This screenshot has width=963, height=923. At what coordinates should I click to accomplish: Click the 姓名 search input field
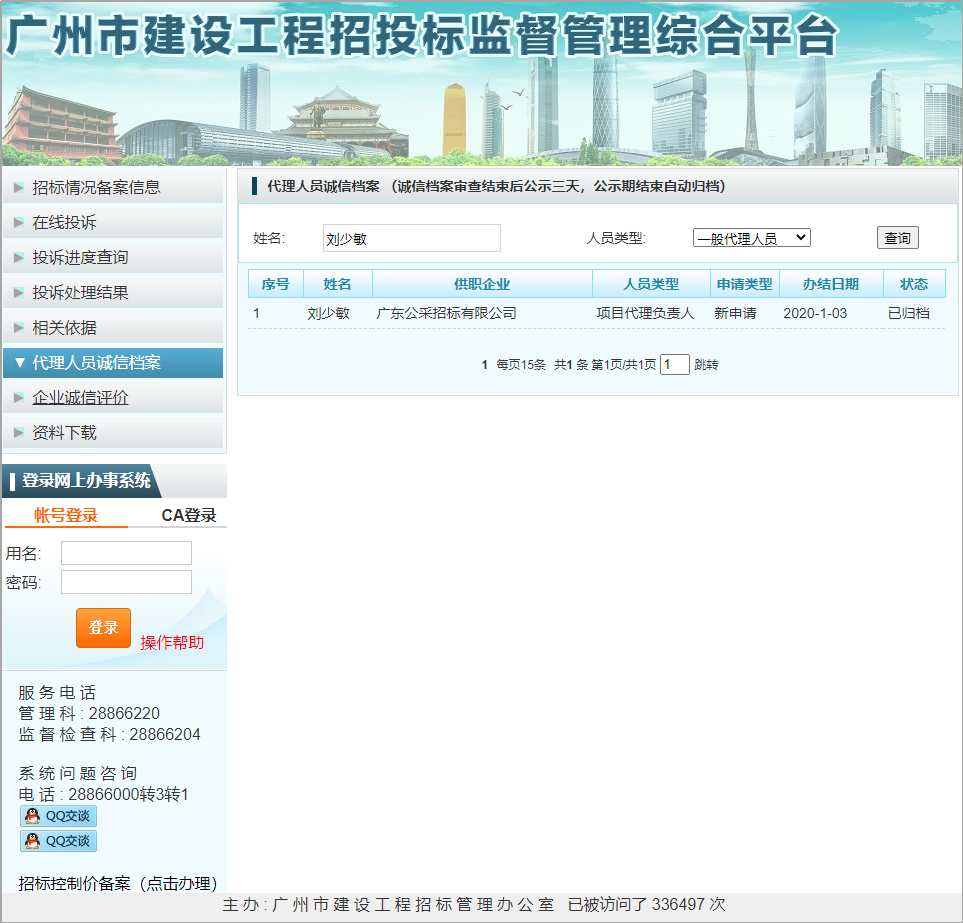411,238
